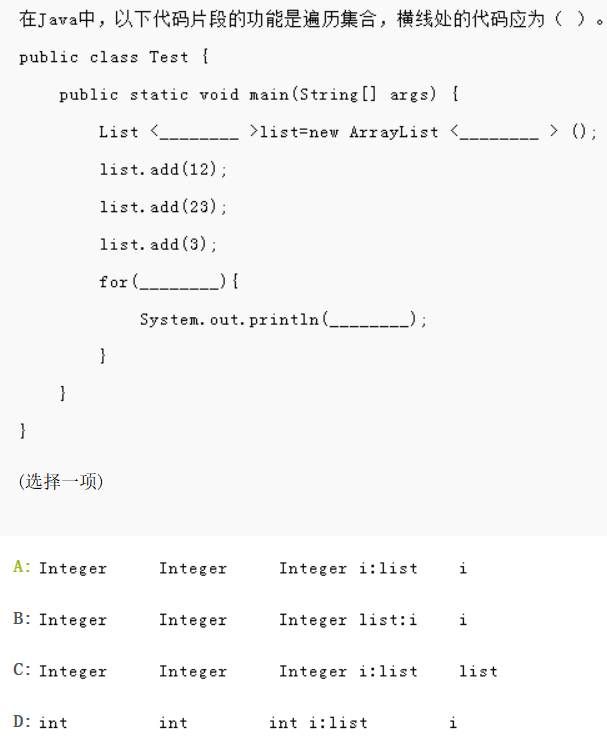Pick answer option C
The image size is (607, 747).
click(21, 671)
